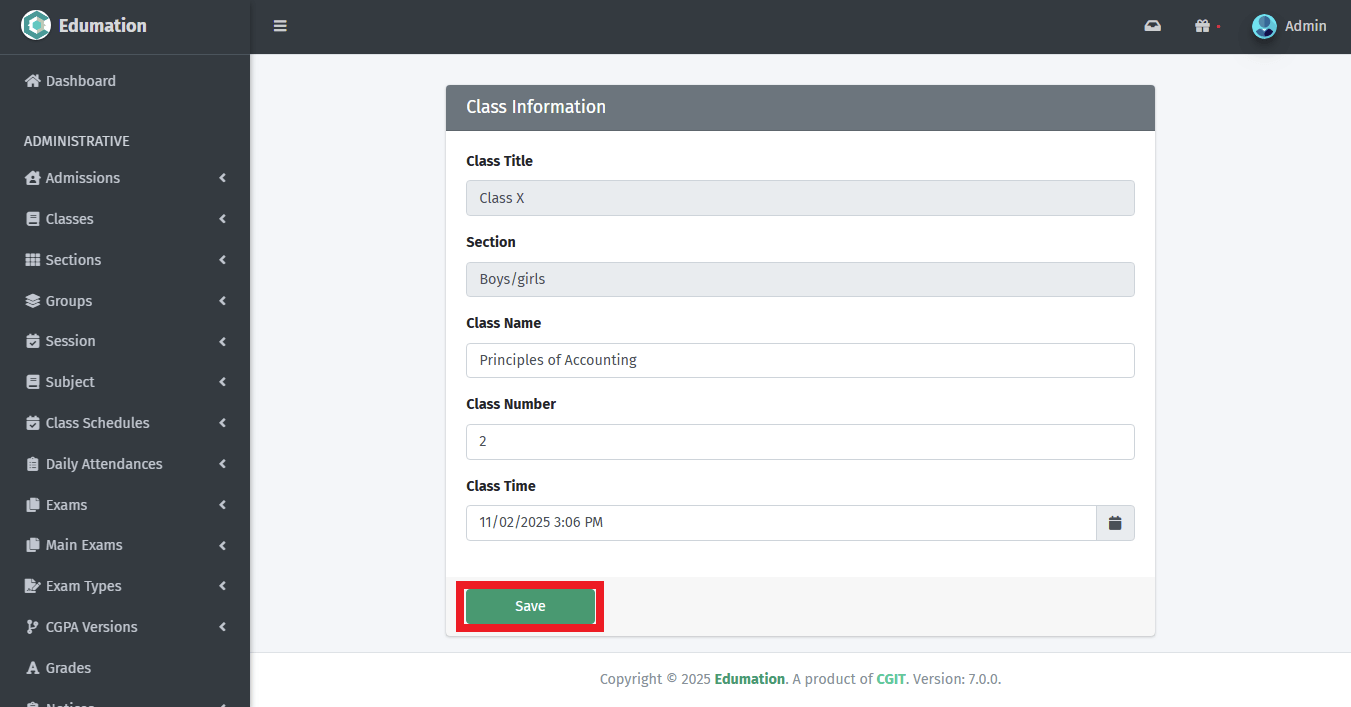Expand the Sections menu chevron
Screen dimensions: 1351x707
point(222,260)
